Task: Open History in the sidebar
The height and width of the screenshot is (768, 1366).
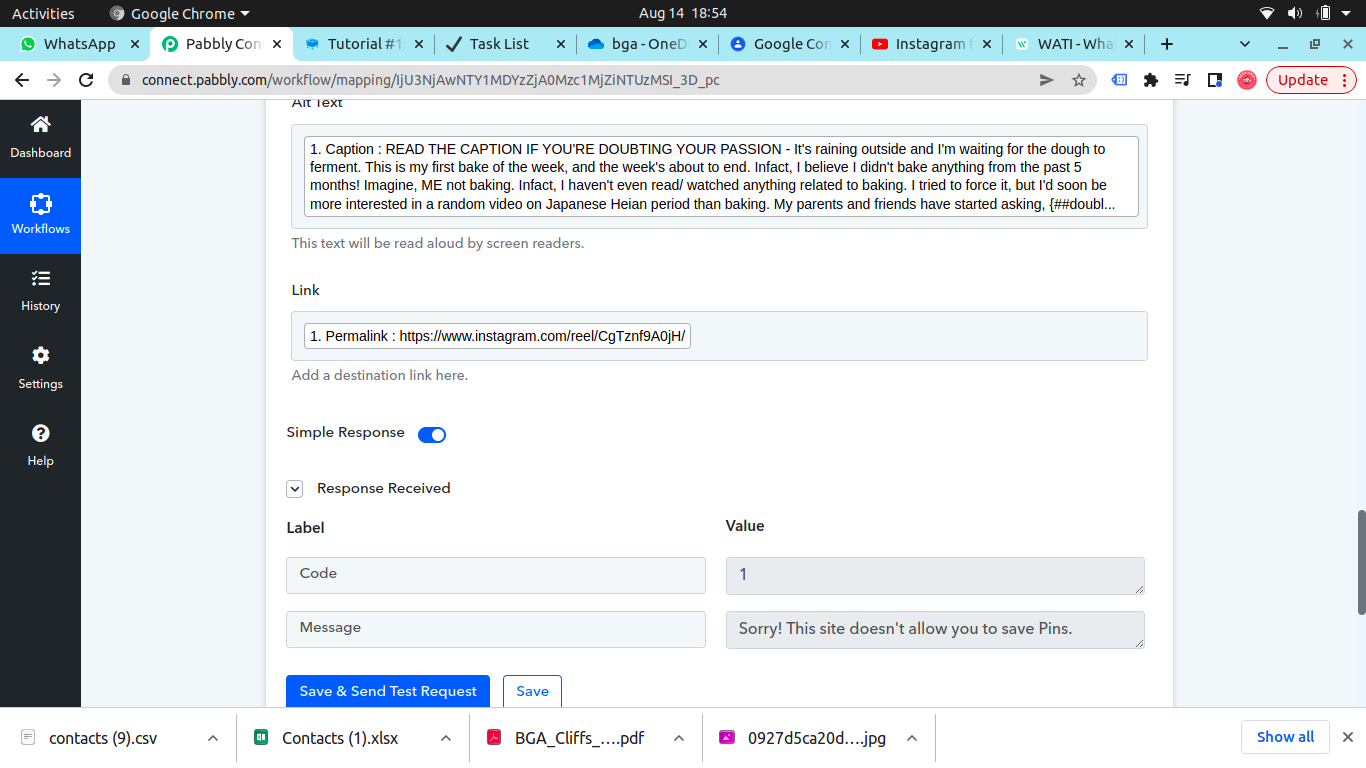Action: point(40,291)
